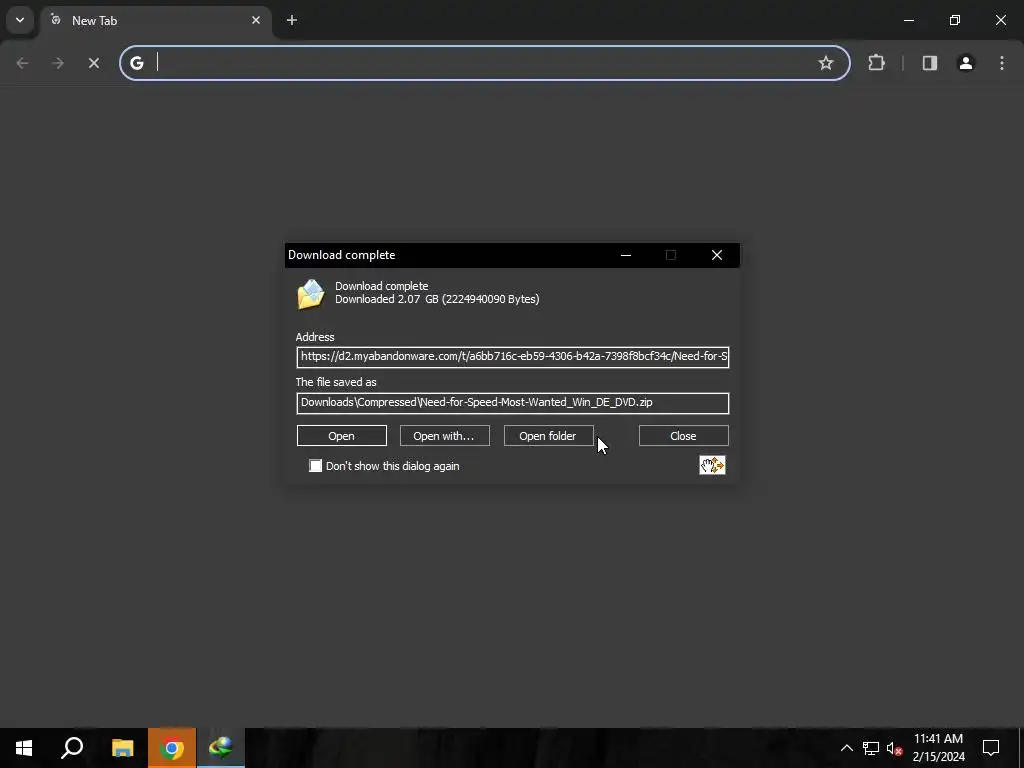The width and height of the screenshot is (1024, 768).
Task: Open File Explorer from taskbar
Action: 122,748
